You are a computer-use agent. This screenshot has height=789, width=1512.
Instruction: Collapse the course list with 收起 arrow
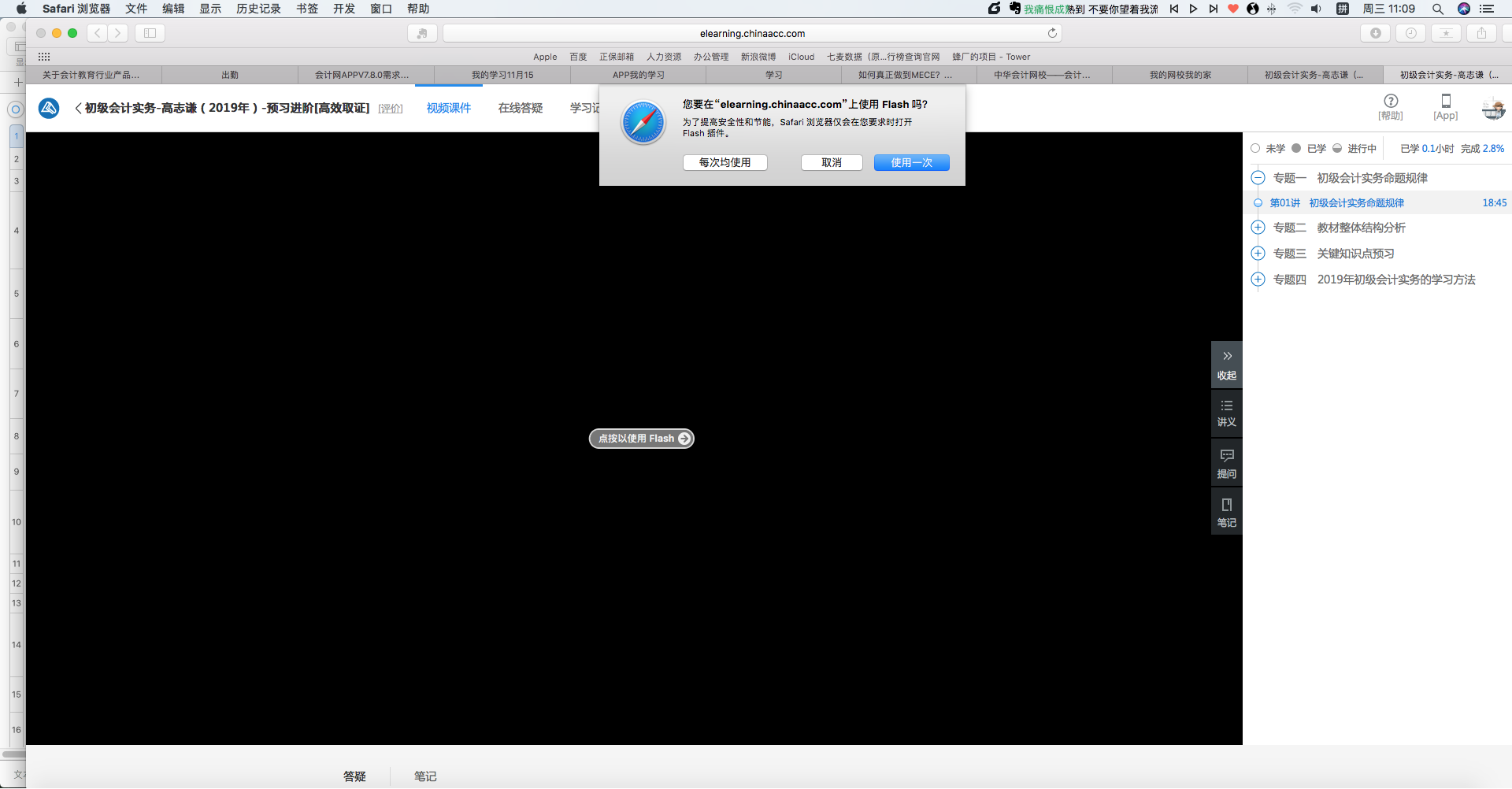[1226, 364]
